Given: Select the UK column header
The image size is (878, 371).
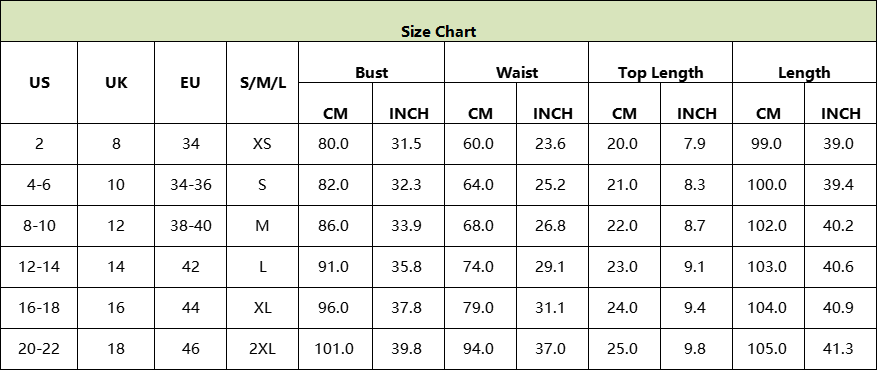Looking at the screenshot, I should pos(116,83).
